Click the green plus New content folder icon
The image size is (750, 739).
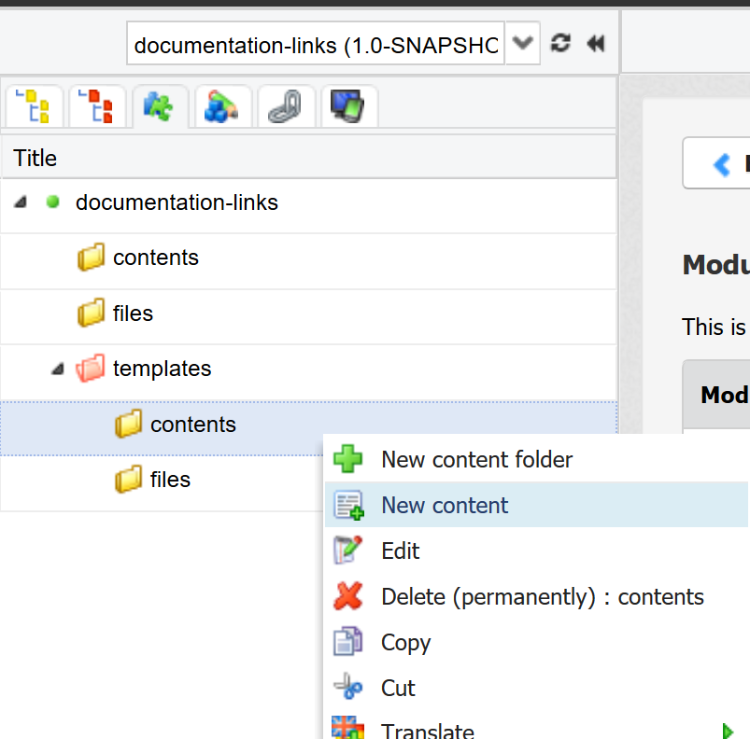coord(348,459)
